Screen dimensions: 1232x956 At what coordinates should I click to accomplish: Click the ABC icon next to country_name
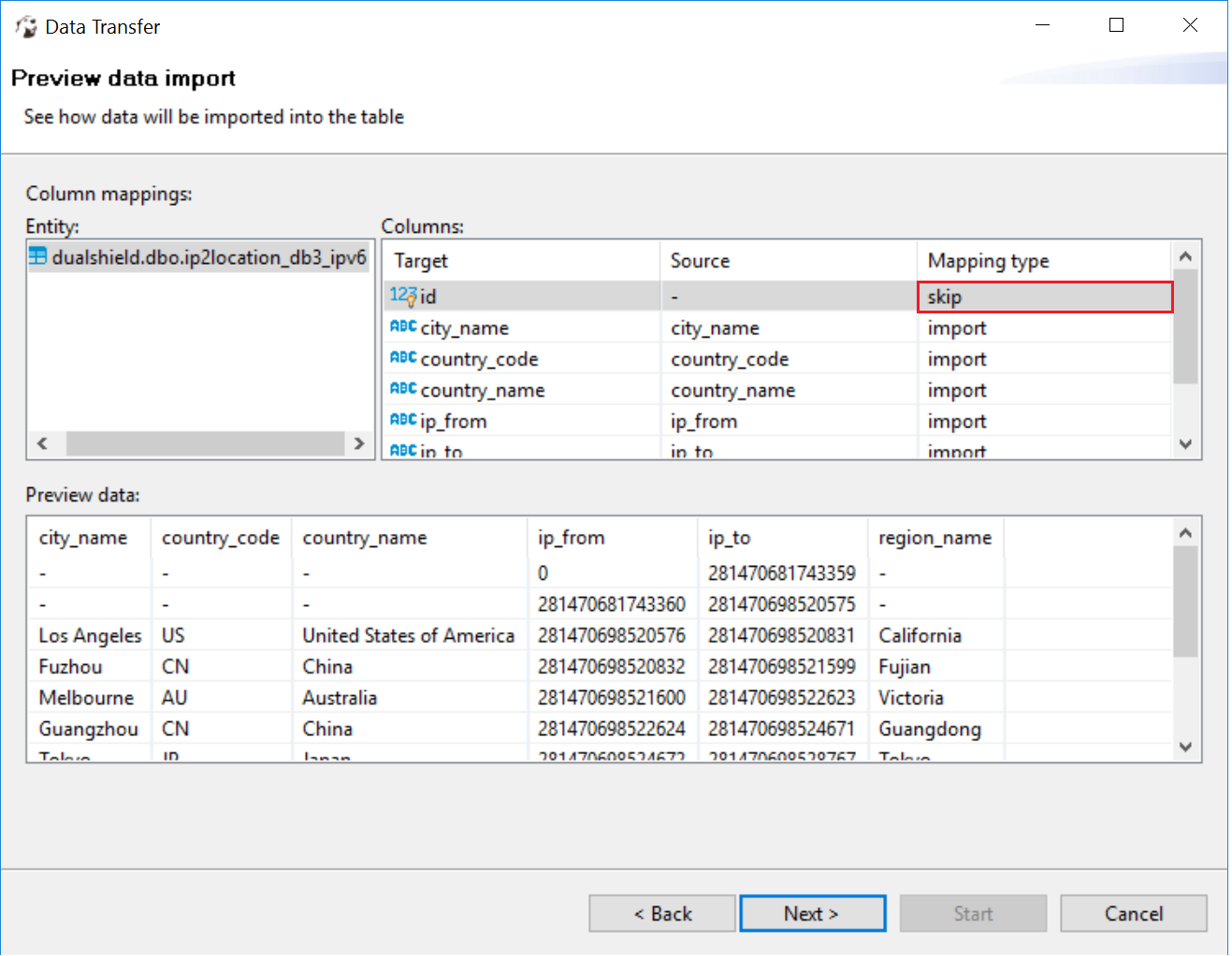tap(403, 389)
